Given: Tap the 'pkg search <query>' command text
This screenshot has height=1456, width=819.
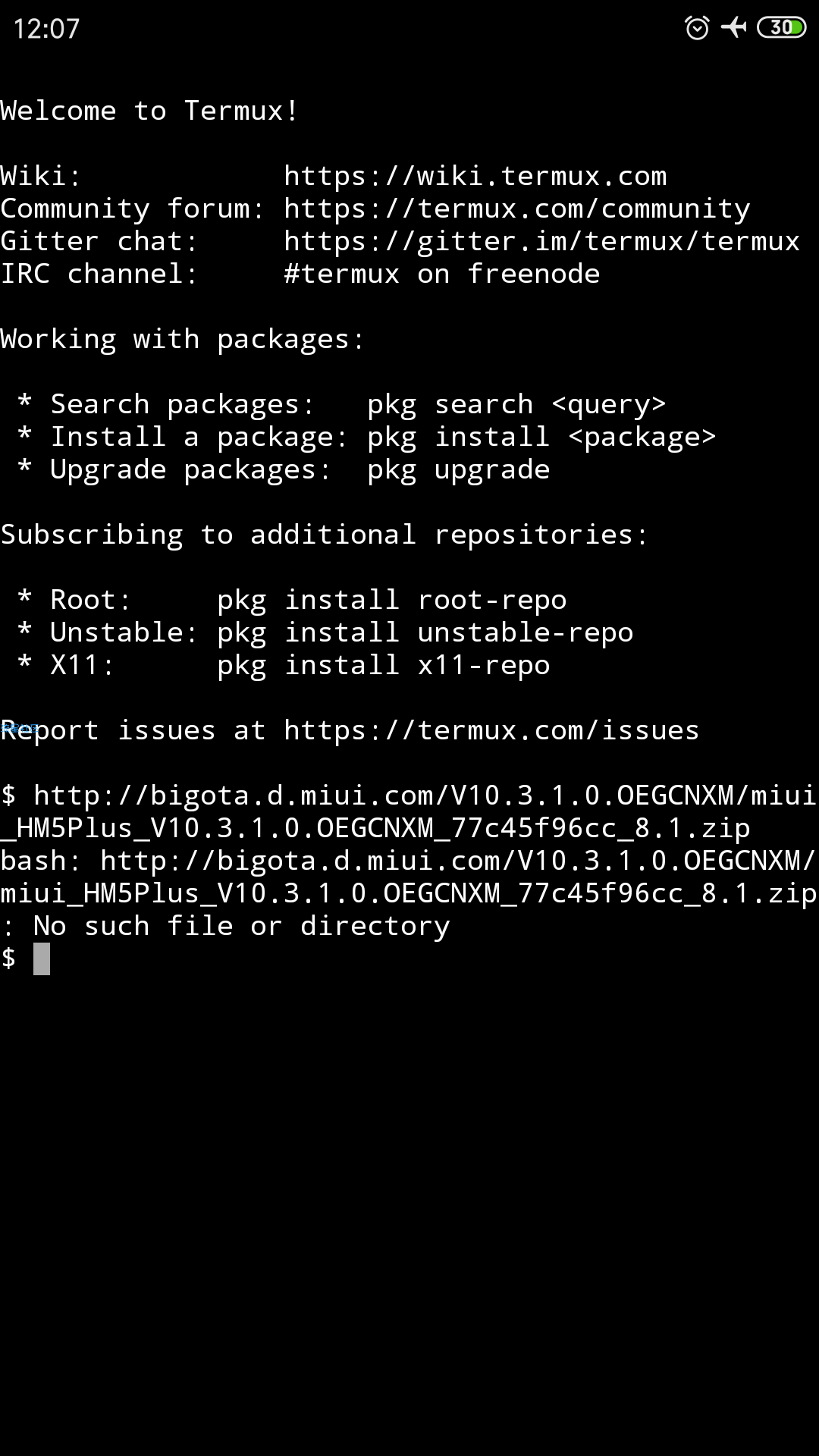Looking at the screenshot, I should click(x=517, y=405).
